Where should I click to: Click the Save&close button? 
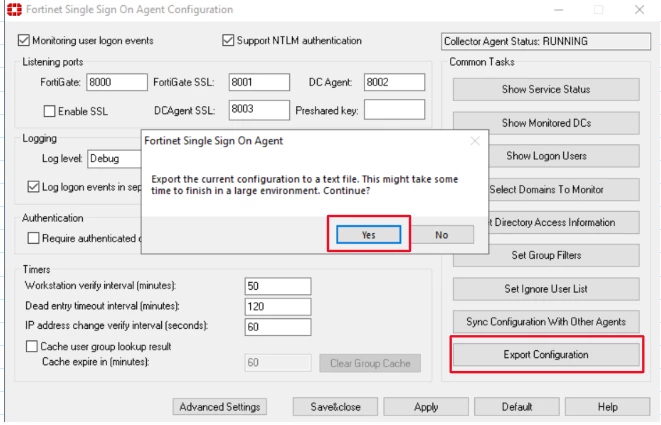tap(336, 407)
